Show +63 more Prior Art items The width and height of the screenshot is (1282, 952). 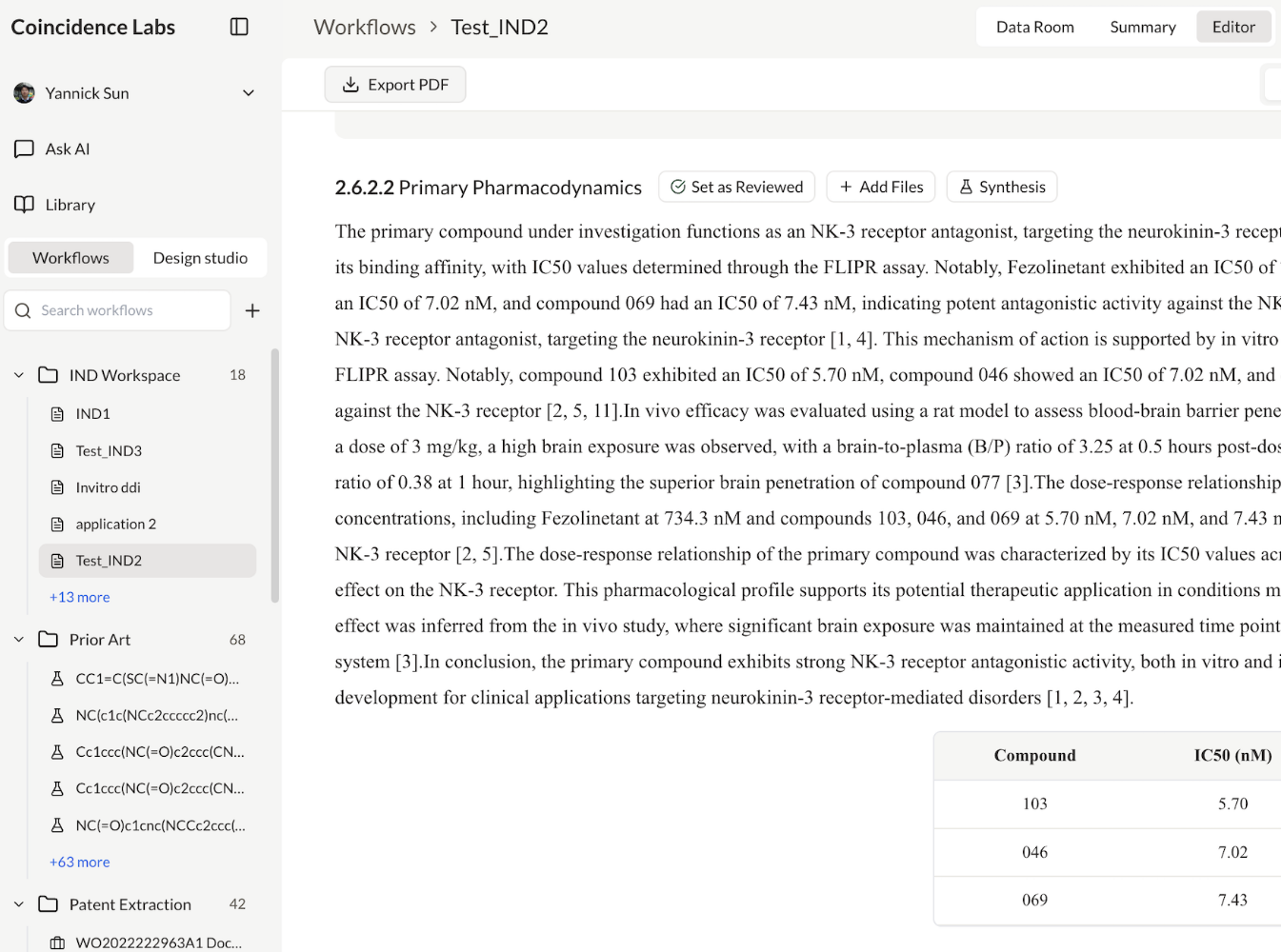point(80,862)
